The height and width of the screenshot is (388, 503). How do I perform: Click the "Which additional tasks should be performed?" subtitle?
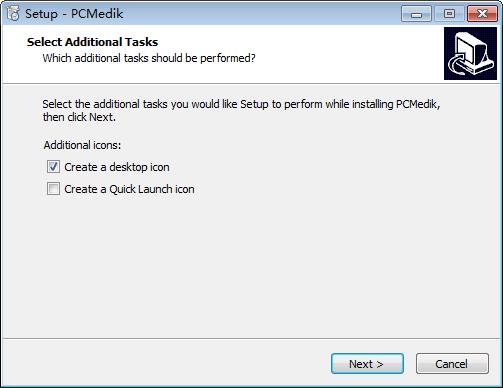(149, 58)
